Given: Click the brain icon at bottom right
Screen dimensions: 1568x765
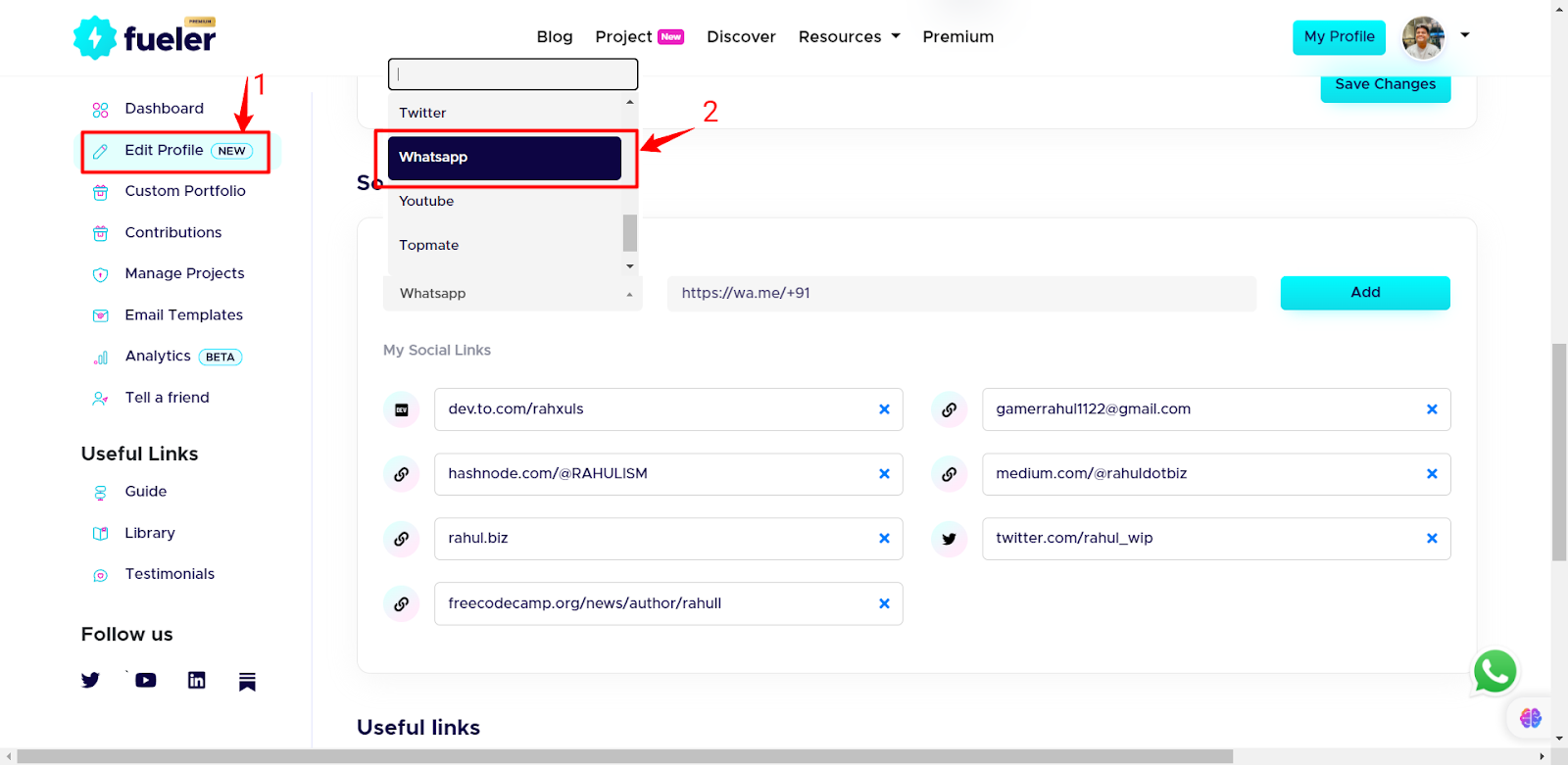Looking at the screenshot, I should pyautogui.click(x=1530, y=718).
